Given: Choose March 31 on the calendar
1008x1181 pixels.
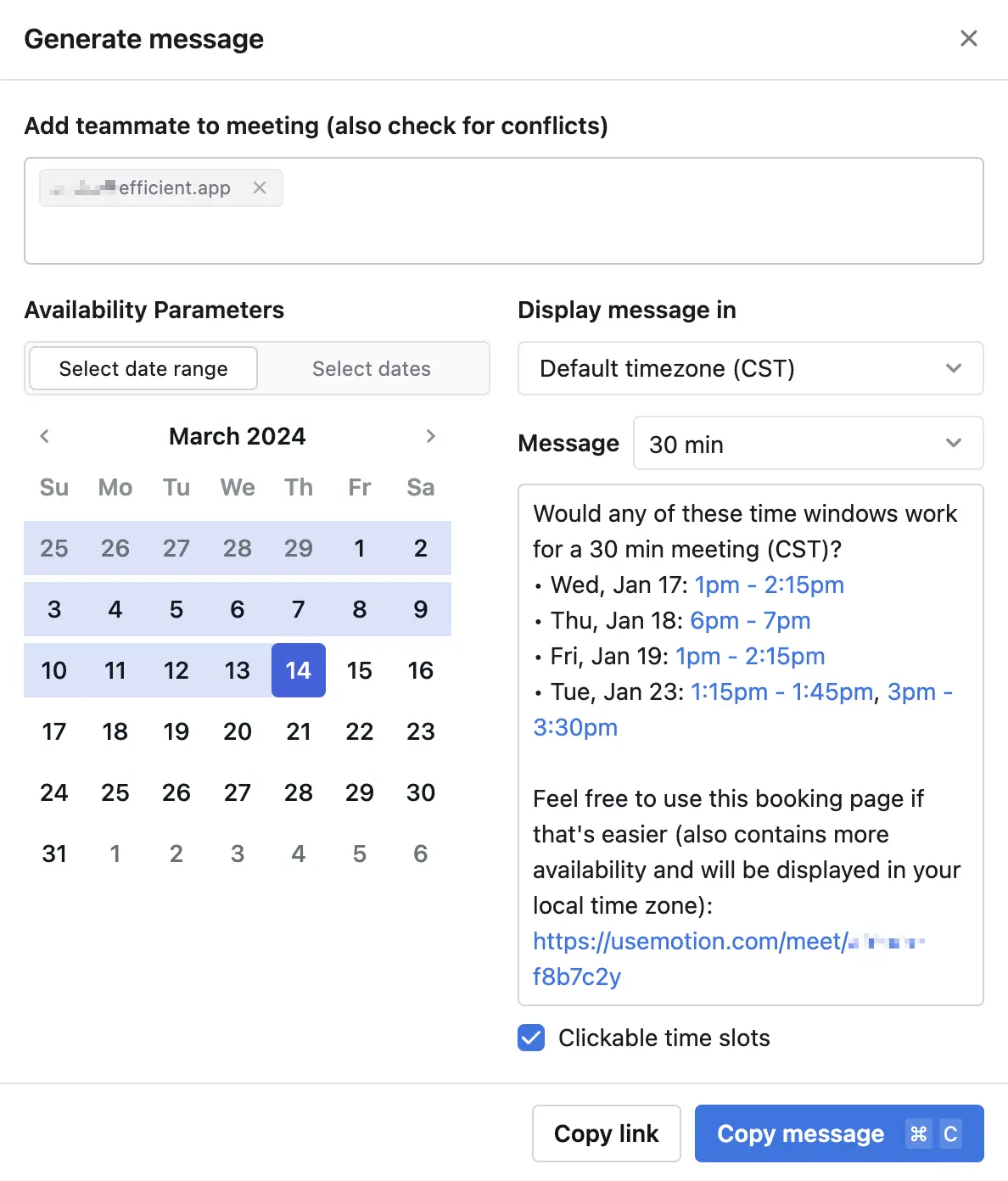Looking at the screenshot, I should [54, 854].
